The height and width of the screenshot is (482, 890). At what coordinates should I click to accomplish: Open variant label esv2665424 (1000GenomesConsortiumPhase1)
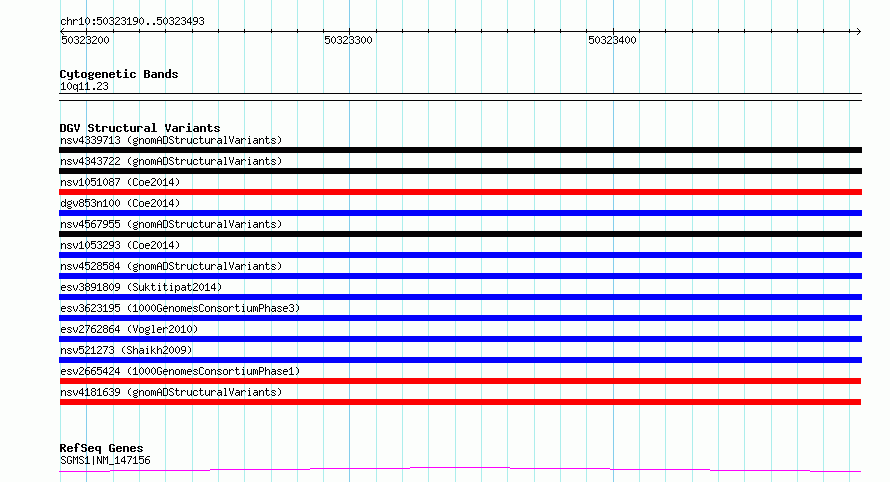pyautogui.click(x=180, y=371)
